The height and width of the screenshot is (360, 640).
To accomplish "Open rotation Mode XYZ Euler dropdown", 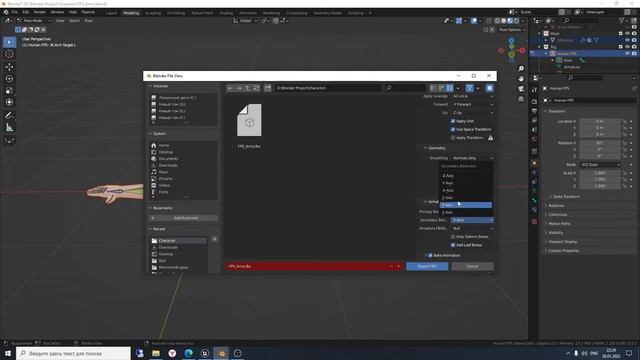I will pyautogui.click(x=600, y=164).
